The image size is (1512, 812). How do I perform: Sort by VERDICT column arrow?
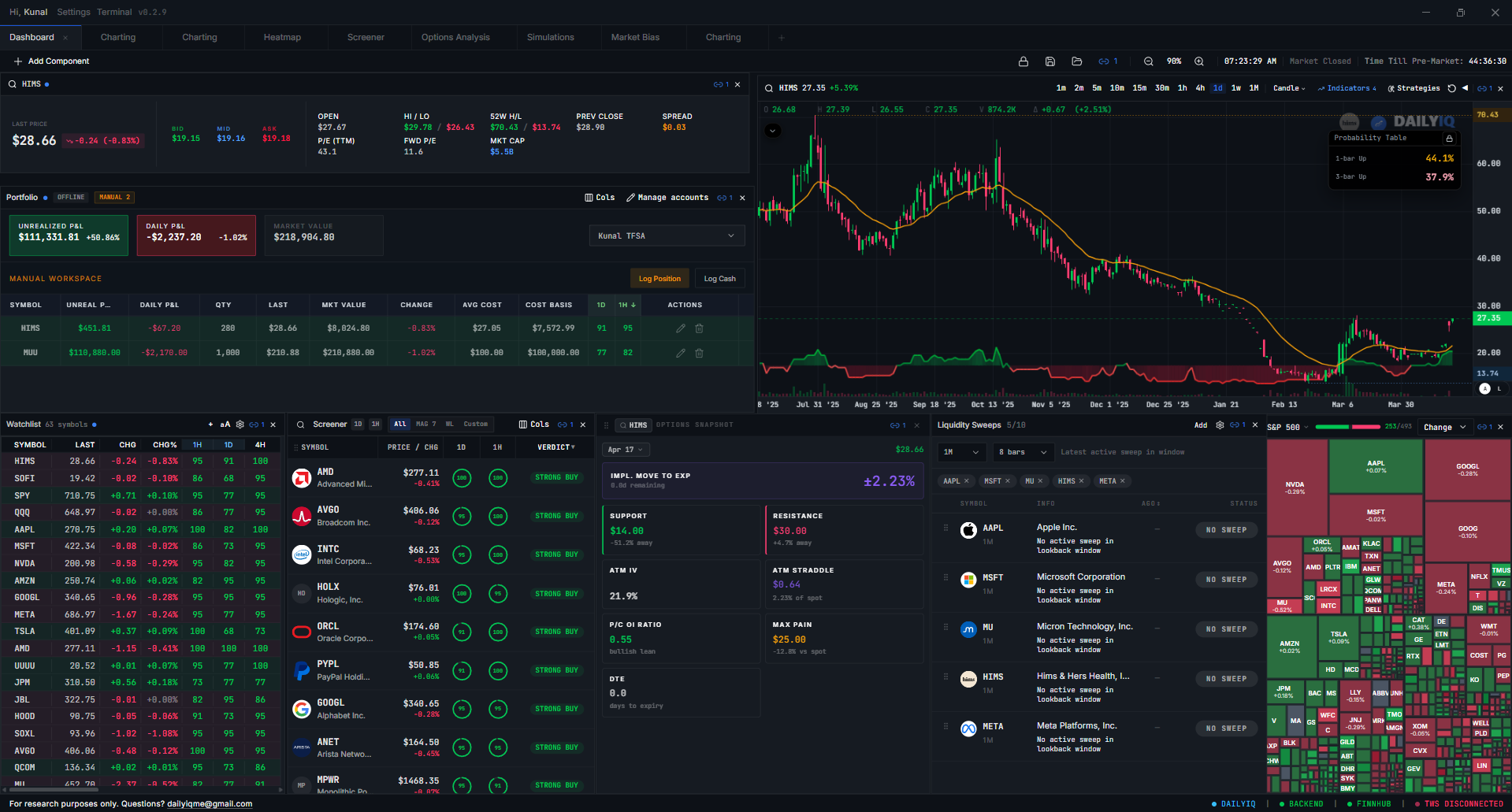(x=572, y=447)
